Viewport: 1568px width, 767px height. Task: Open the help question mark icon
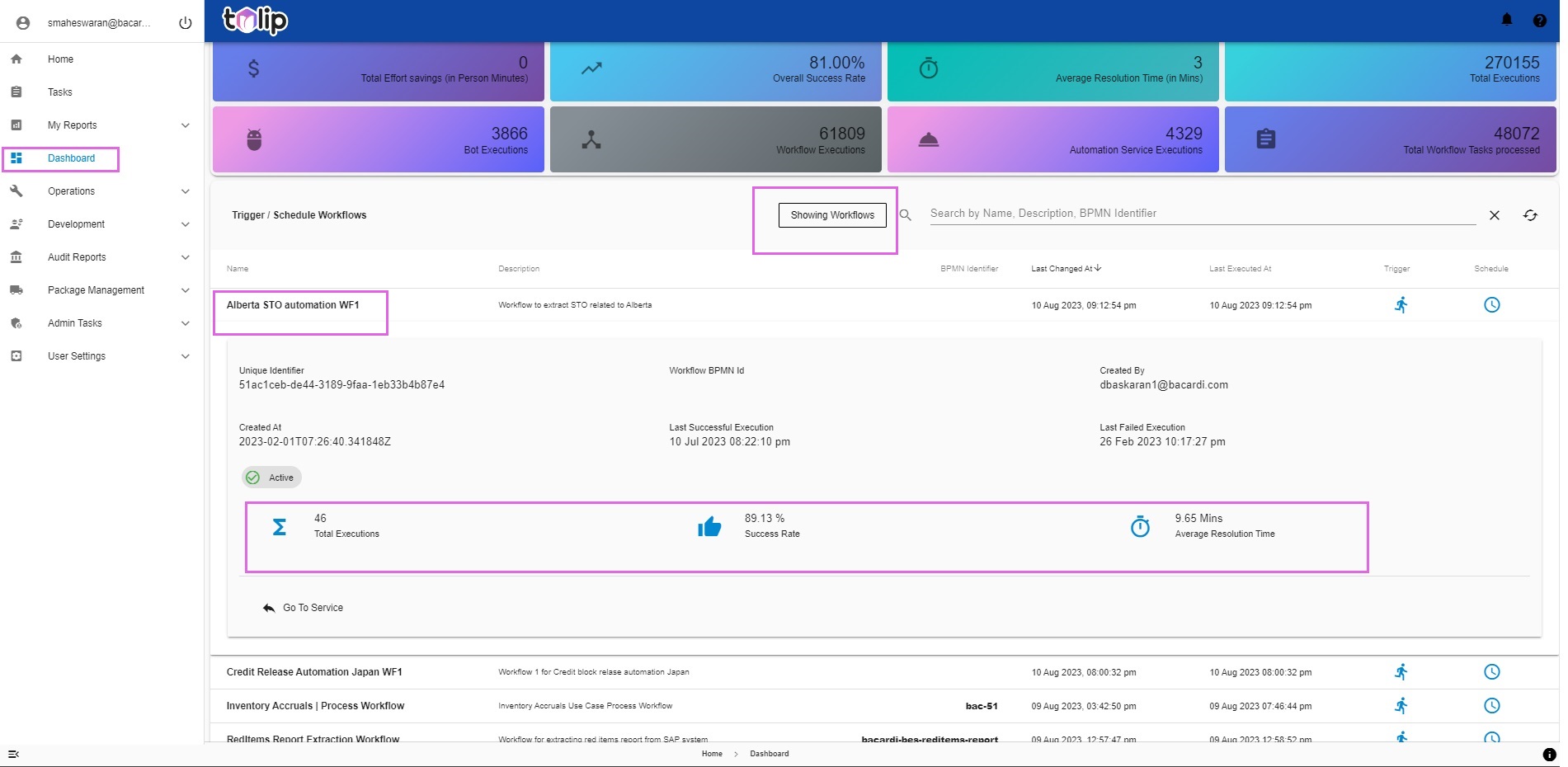click(x=1540, y=21)
